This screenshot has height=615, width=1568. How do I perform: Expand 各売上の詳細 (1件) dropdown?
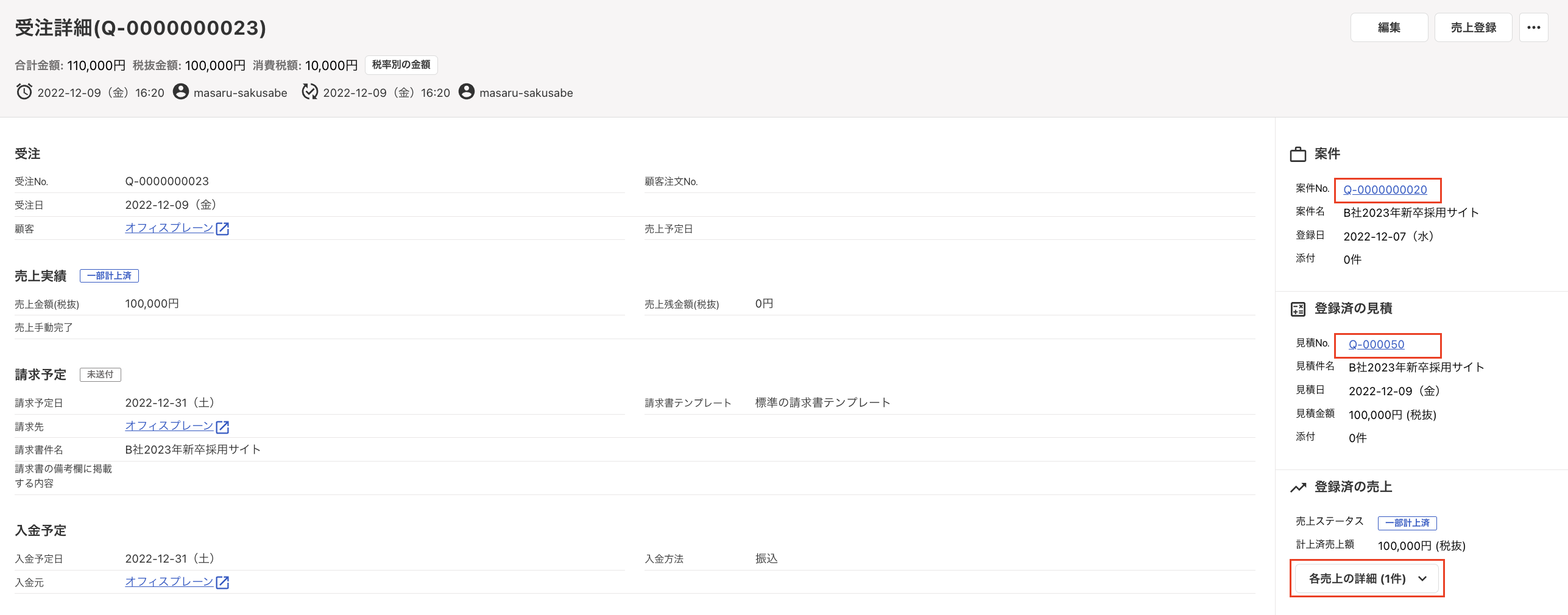click(x=1366, y=578)
